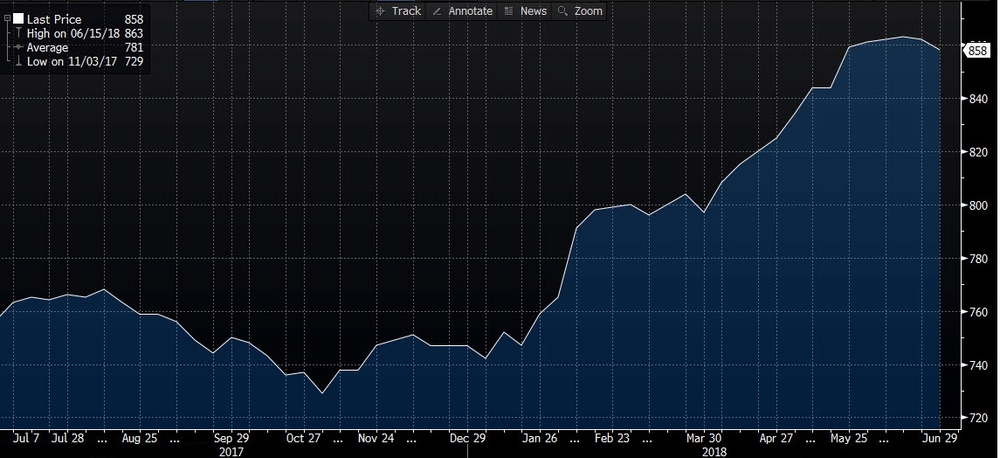Click the Dec 29 date axis label
This screenshot has height=458, width=1000.
[468, 438]
